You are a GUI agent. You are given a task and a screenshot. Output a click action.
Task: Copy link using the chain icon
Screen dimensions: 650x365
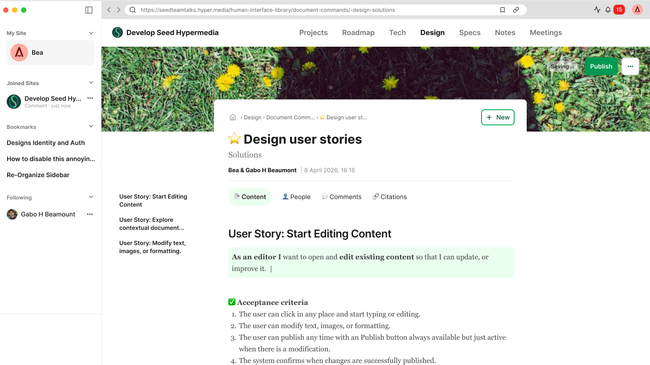516,10
